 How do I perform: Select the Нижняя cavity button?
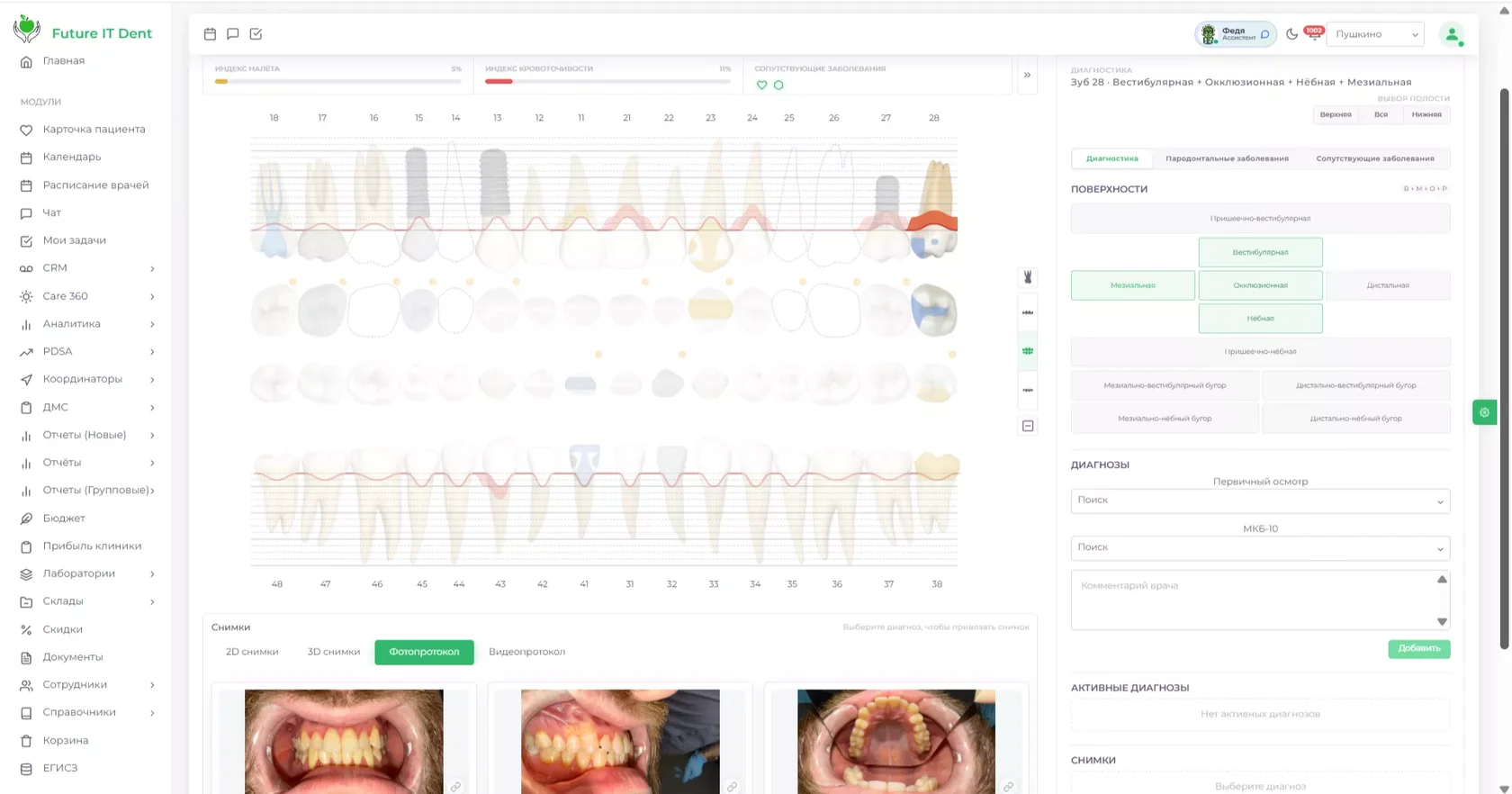click(1426, 114)
